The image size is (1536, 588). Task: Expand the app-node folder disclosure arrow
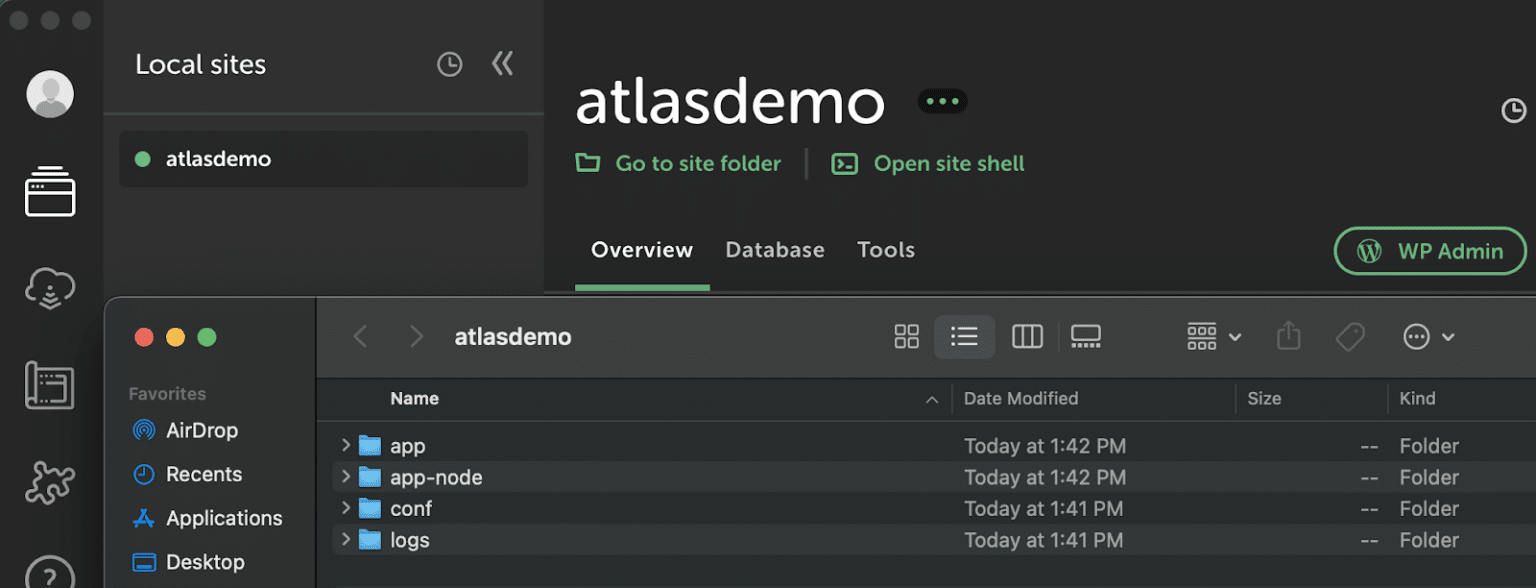[346, 477]
